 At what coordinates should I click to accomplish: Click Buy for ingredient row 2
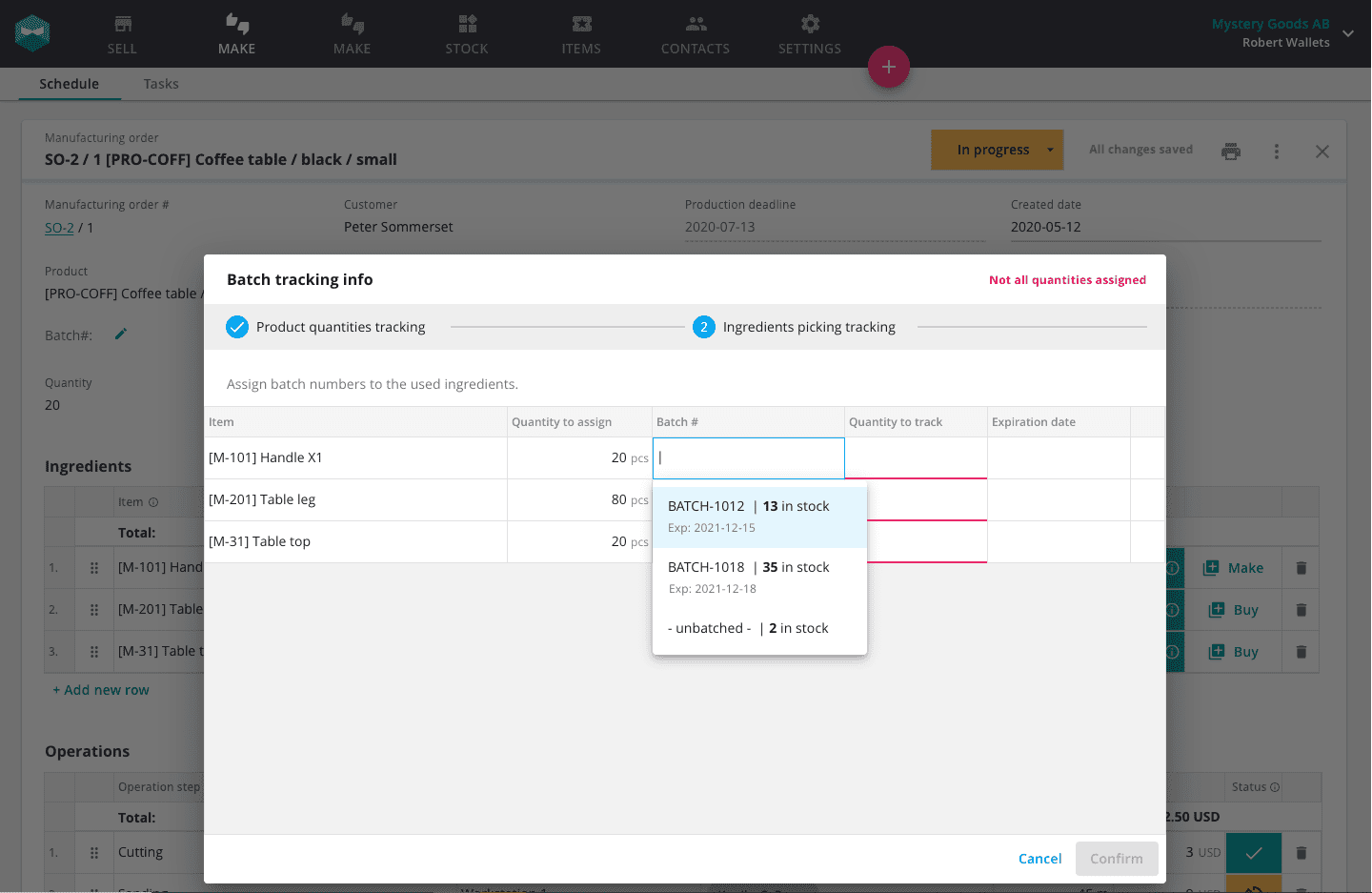(1233, 610)
